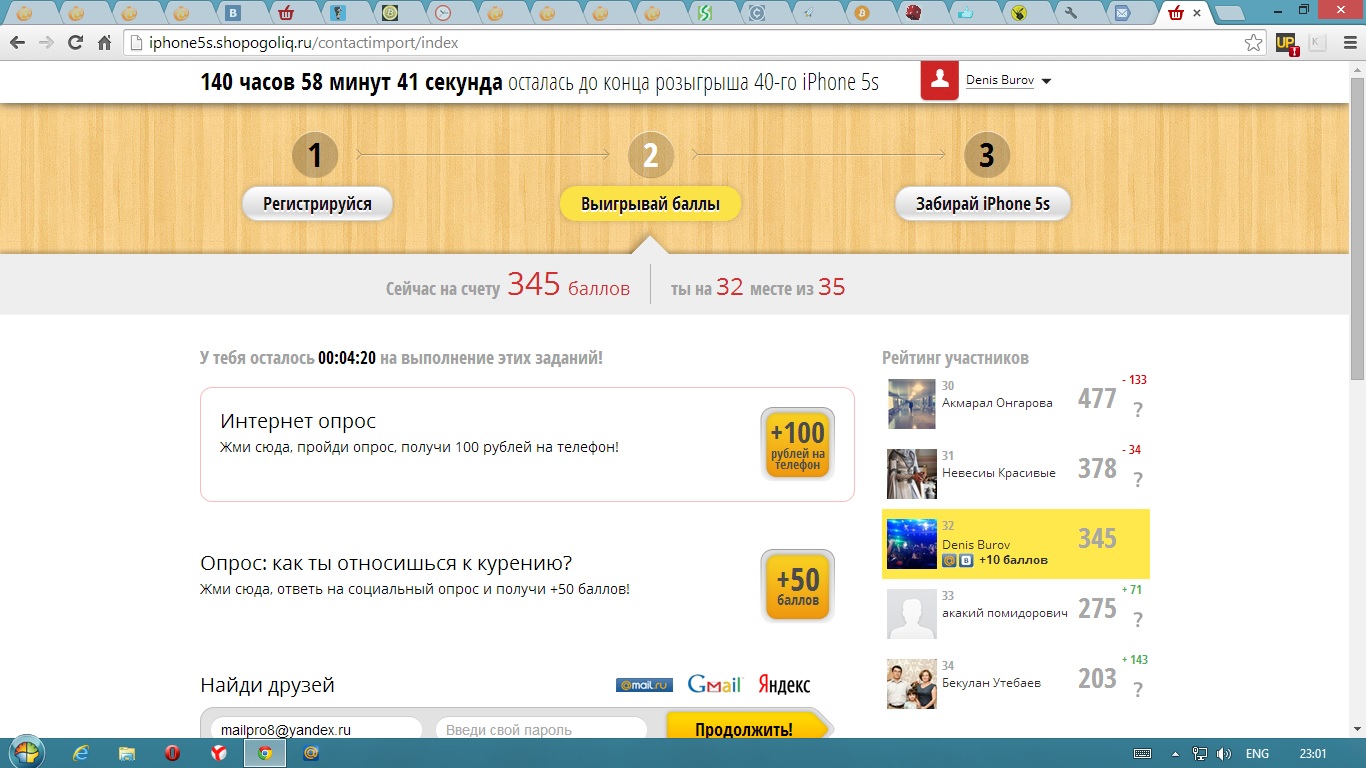This screenshot has width=1366, height=768.
Task: Switch to the green S browser tab
Action: click(704, 13)
